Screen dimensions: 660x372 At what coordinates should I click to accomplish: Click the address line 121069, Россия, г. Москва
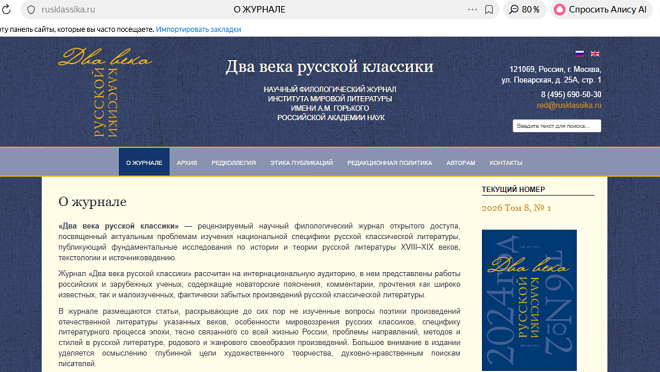(555, 69)
